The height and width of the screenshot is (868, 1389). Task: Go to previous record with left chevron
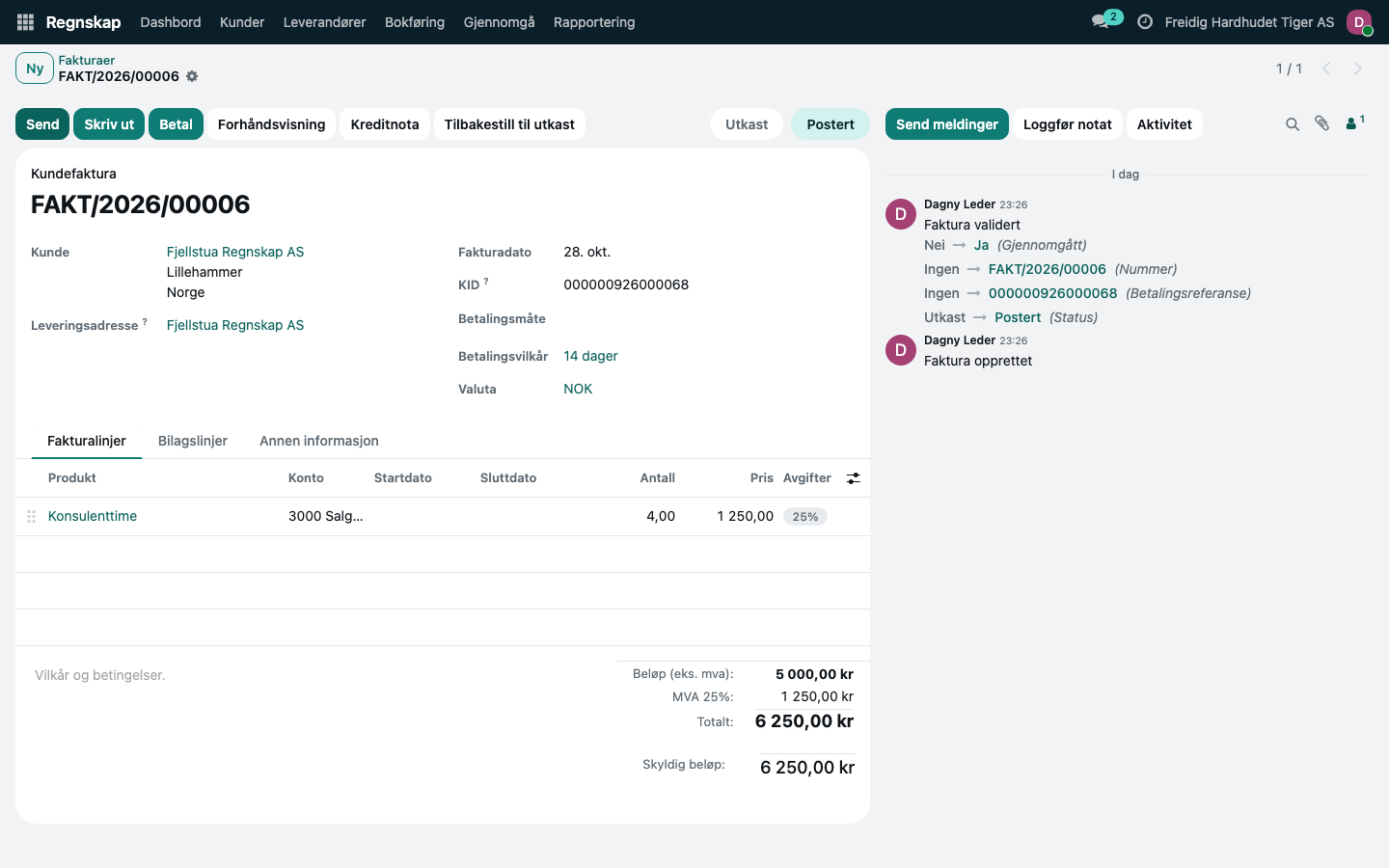click(x=1326, y=68)
